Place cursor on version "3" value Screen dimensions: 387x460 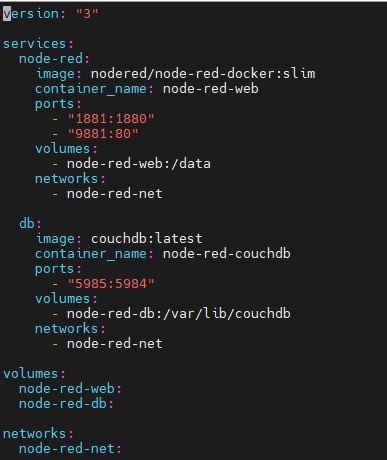(87, 14)
